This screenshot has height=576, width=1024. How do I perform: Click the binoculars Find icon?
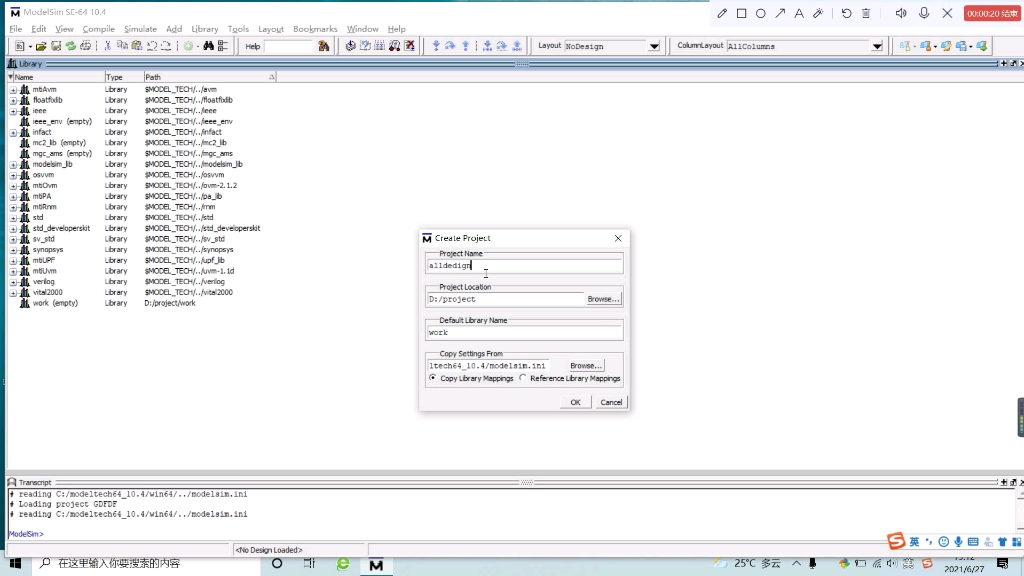tap(208, 46)
